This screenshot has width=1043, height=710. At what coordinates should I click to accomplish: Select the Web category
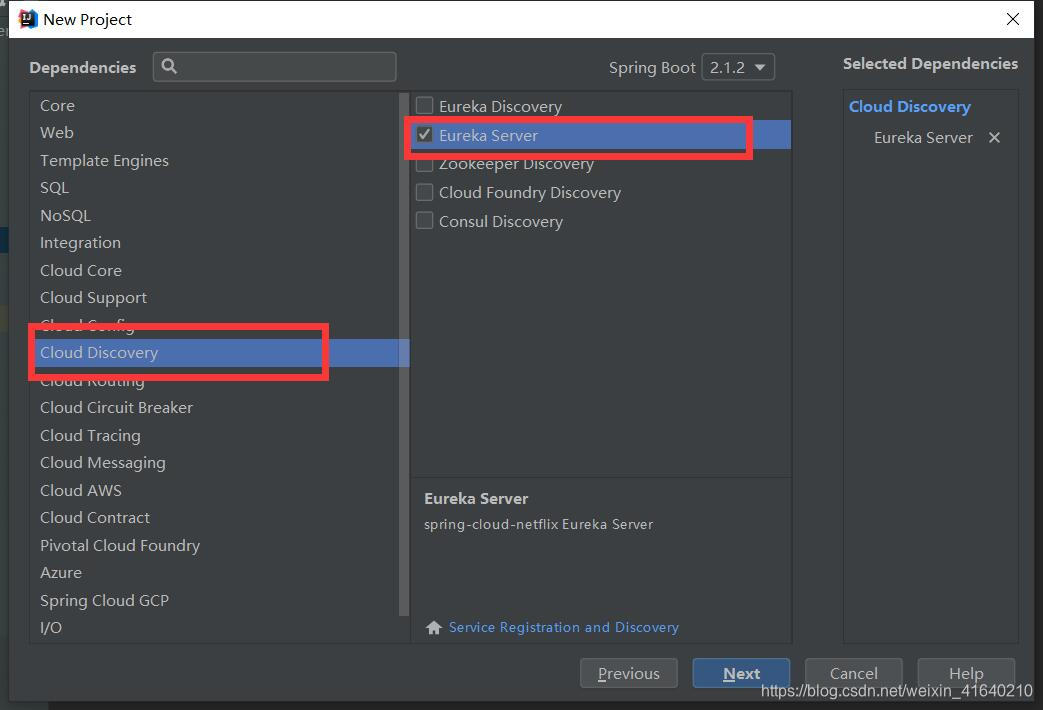click(214, 132)
